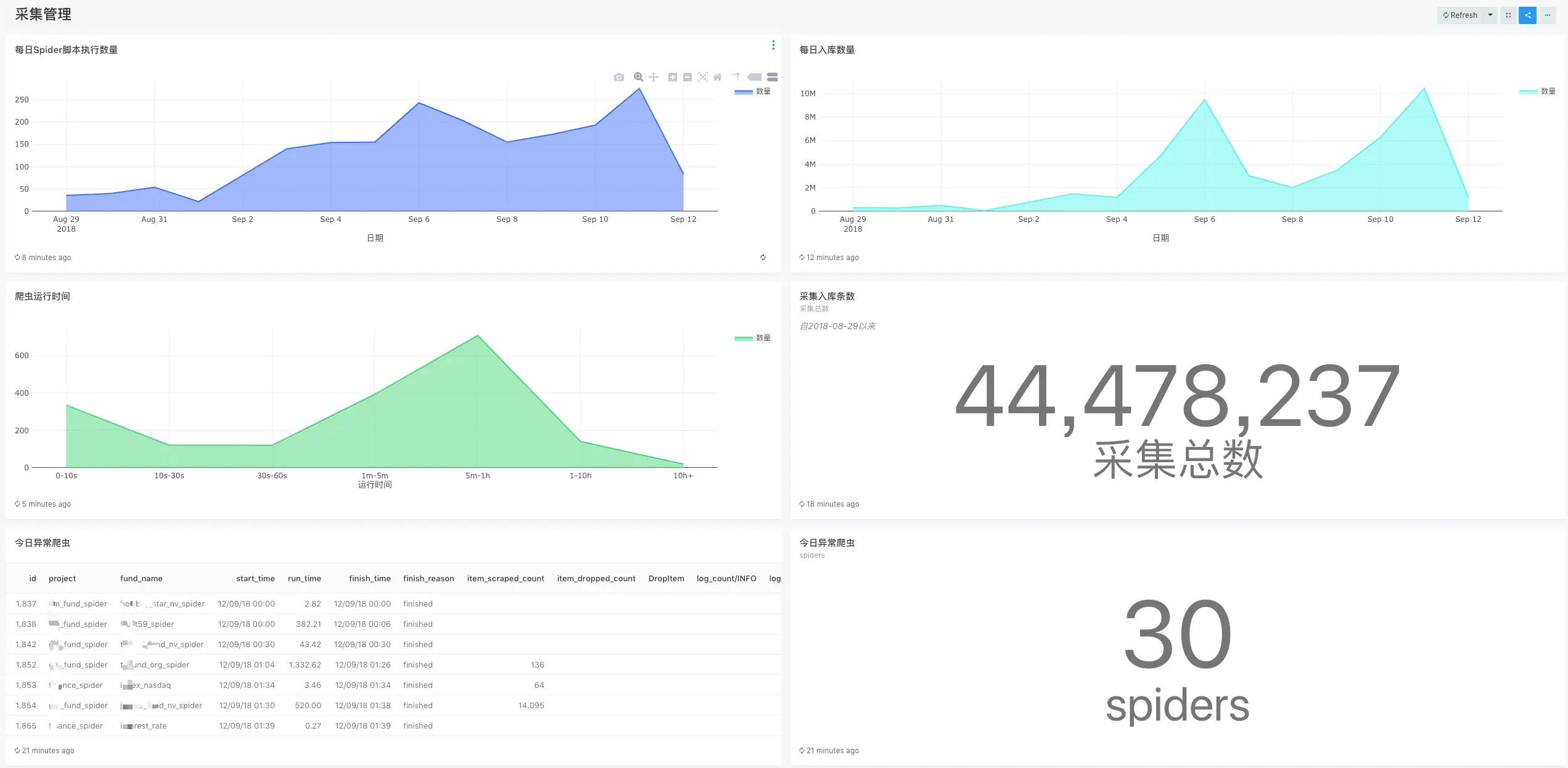Sort table by run_time column header
This screenshot has width=1568, height=768.
[304, 578]
